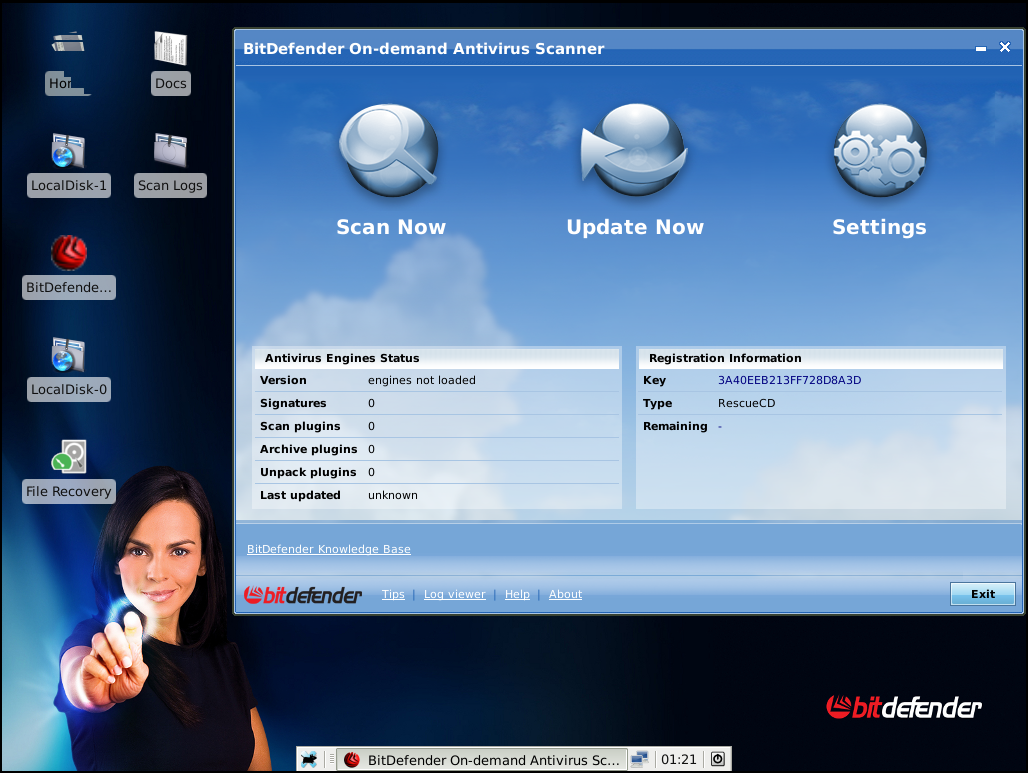This screenshot has height=773, width=1028.
Task: Open the Docs desktop icon
Action: click(170, 49)
